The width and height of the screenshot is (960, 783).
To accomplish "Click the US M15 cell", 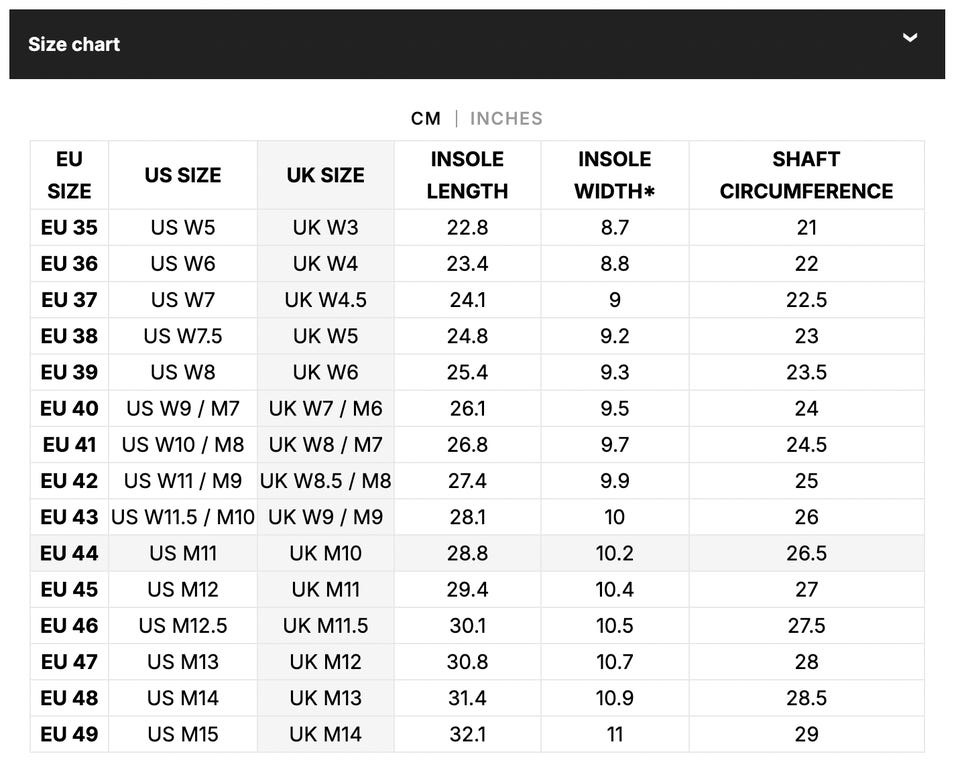I will [x=183, y=734].
